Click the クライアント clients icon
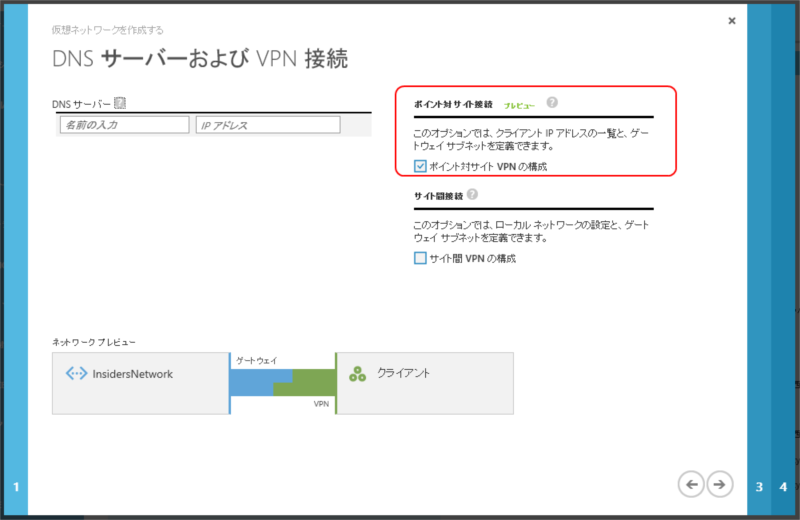 [357, 374]
